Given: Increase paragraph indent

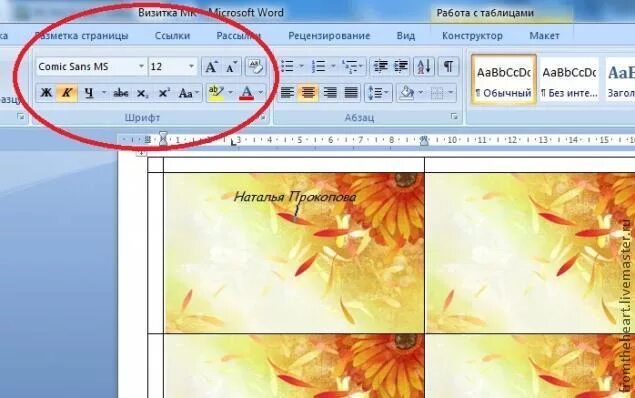Looking at the screenshot, I should [x=401, y=66].
